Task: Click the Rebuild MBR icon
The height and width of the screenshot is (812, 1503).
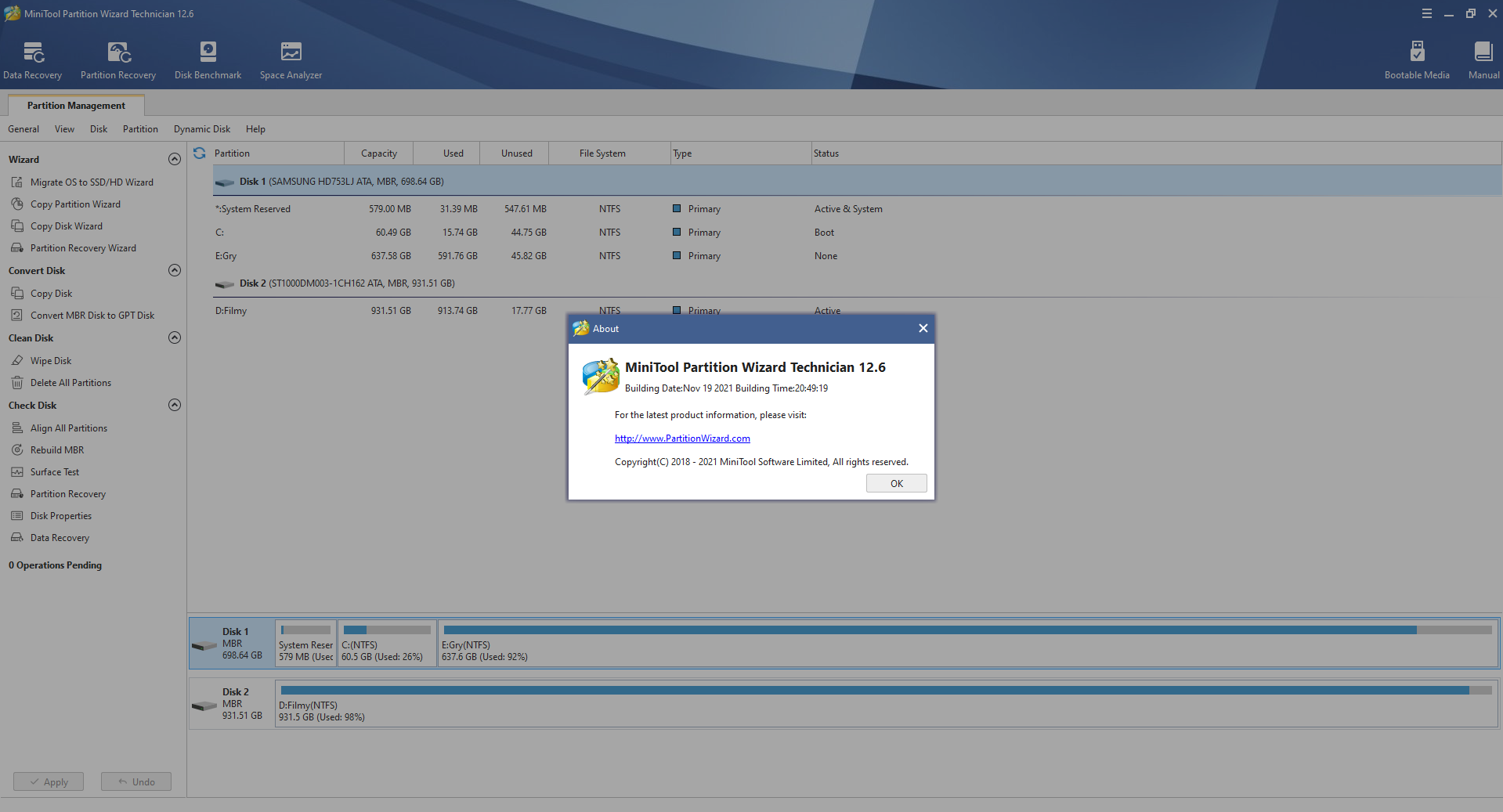Action: 17,450
